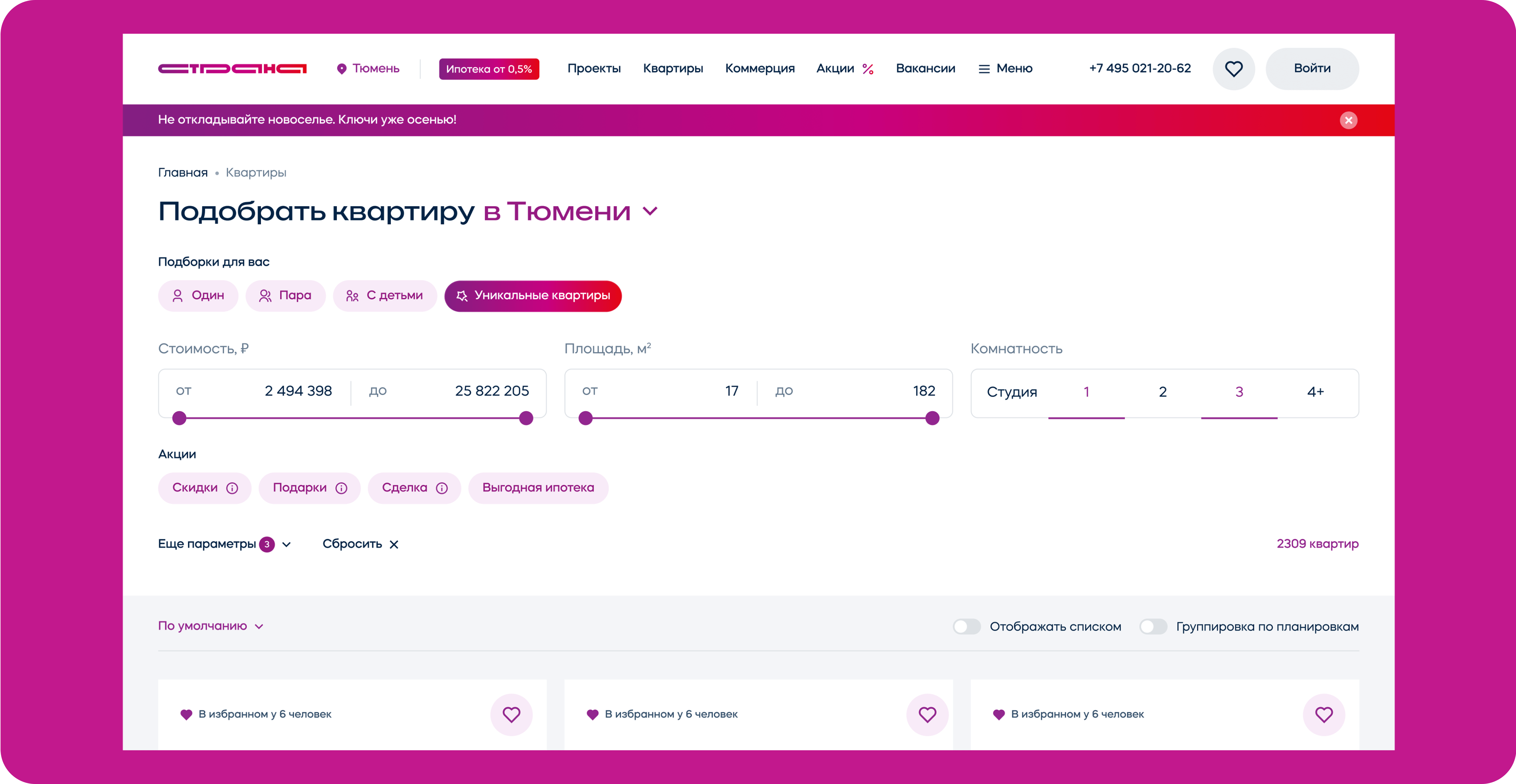Add first apartment card to favorites

tap(511, 714)
